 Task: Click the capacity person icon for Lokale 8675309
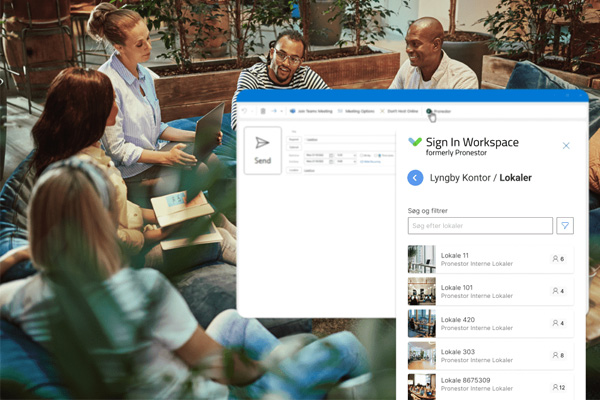click(555, 387)
